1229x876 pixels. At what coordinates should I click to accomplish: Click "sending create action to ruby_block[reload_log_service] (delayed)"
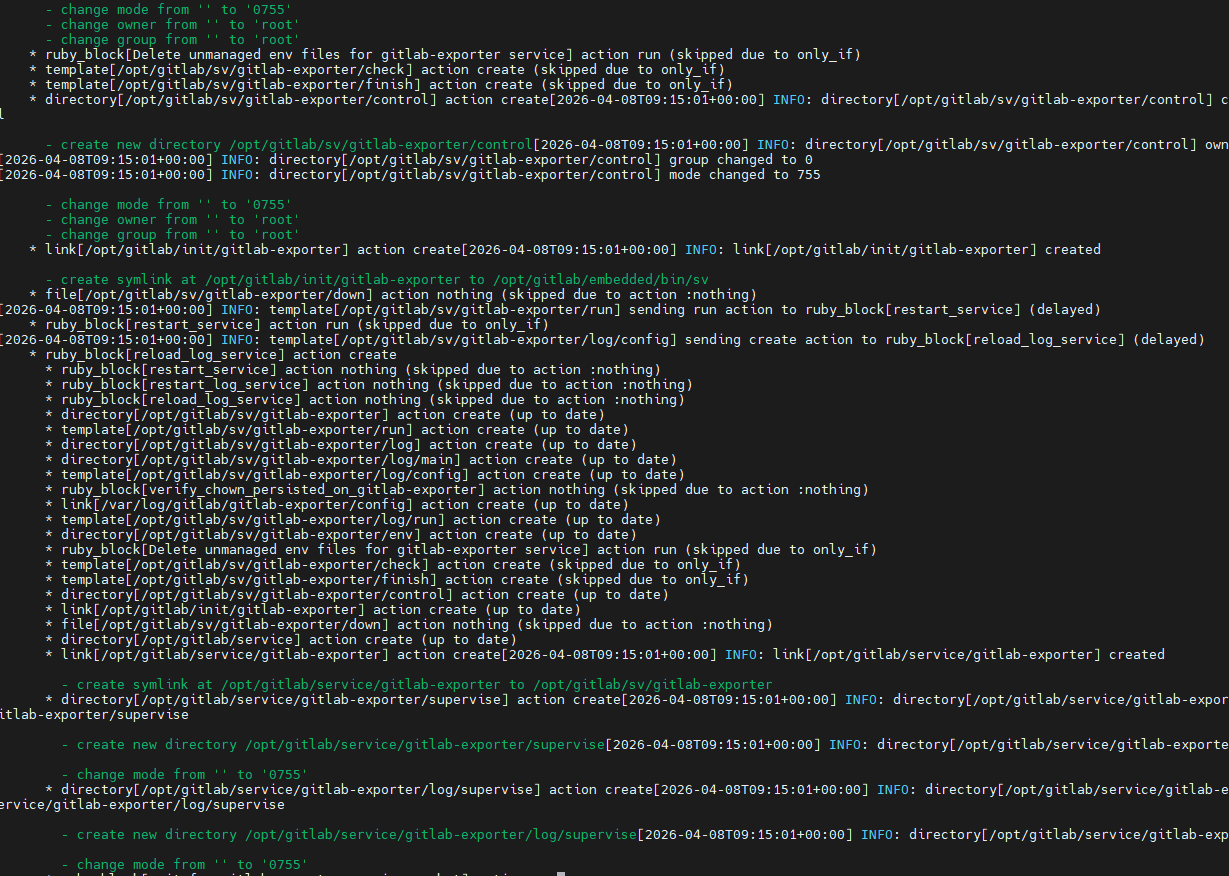(x=945, y=339)
